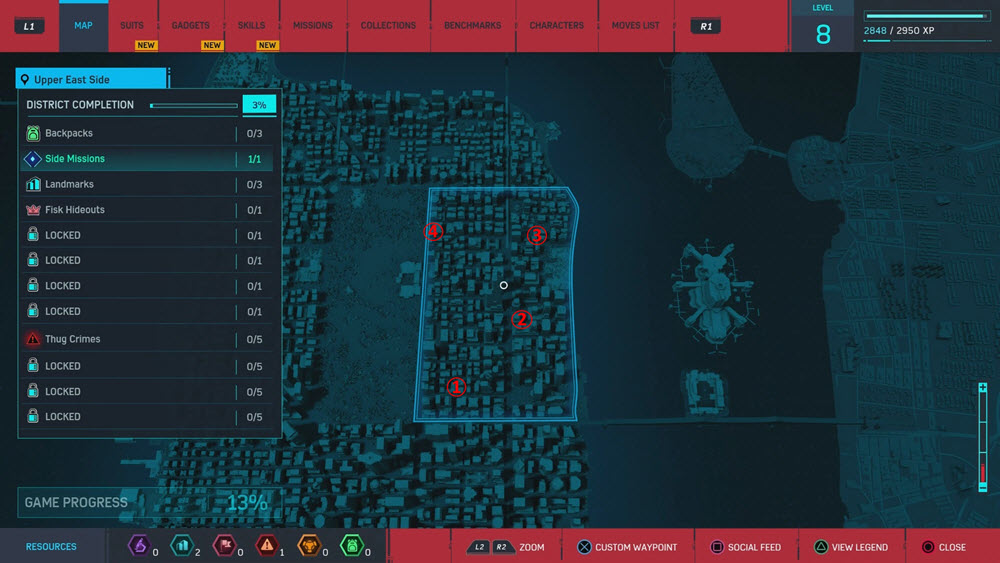Open the Skills tab

pos(251,26)
